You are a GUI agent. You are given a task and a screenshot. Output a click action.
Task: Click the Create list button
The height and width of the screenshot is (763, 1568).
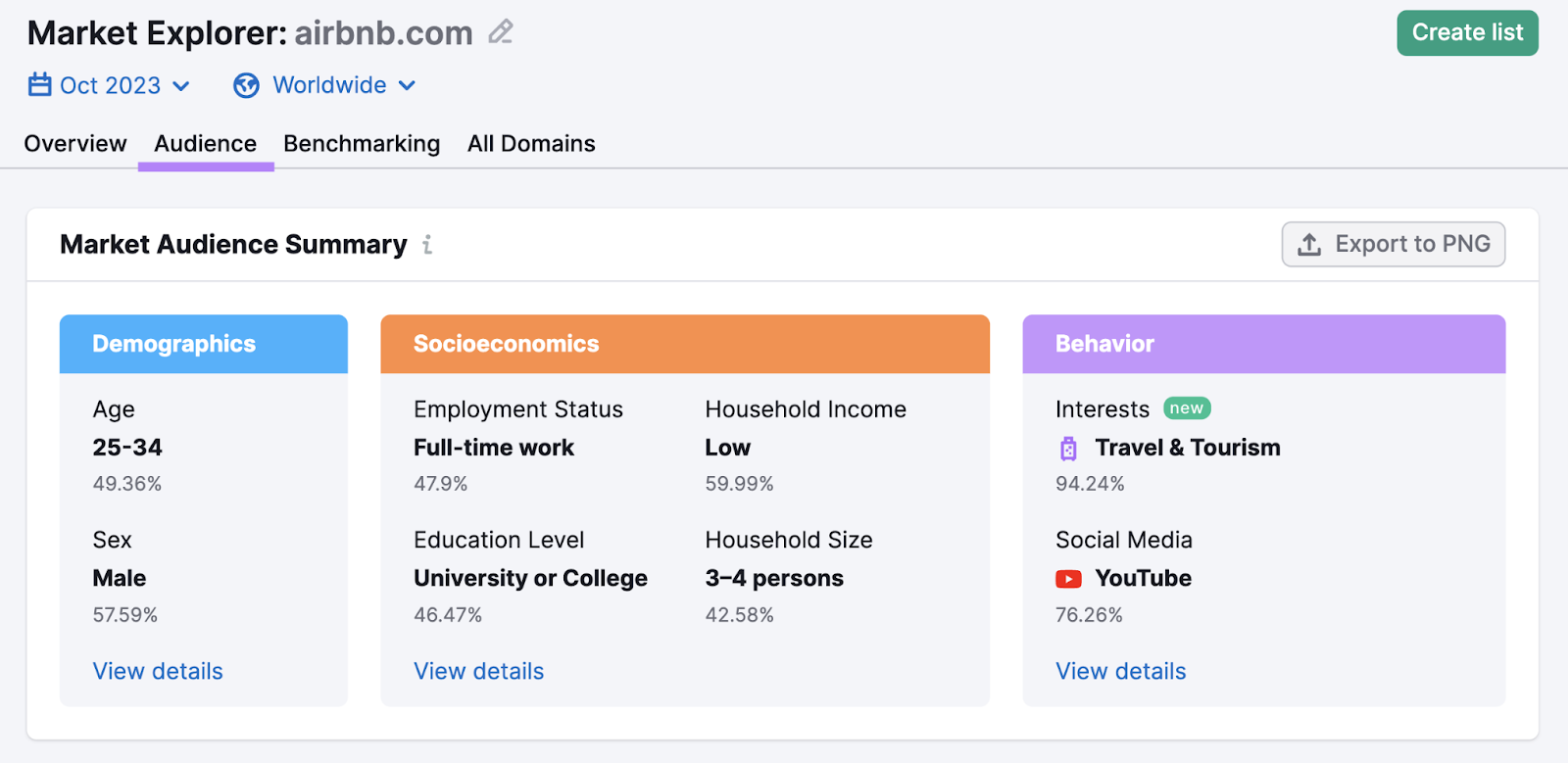click(x=1467, y=33)
